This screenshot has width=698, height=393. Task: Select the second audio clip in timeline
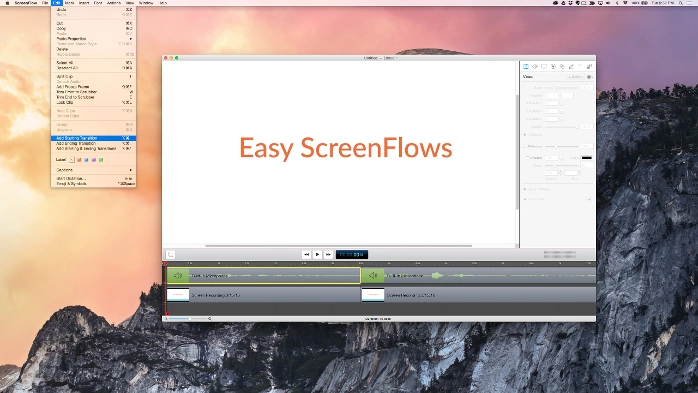479,276
